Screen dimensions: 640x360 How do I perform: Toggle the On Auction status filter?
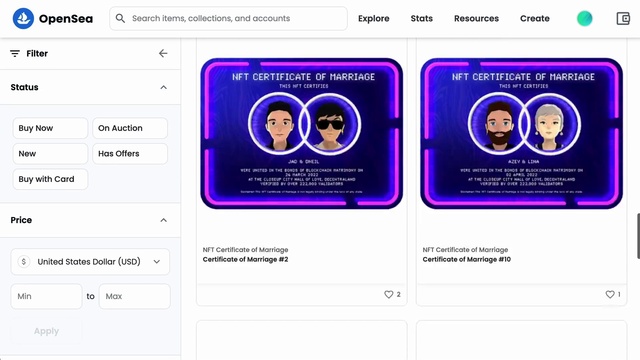(130, 128)
